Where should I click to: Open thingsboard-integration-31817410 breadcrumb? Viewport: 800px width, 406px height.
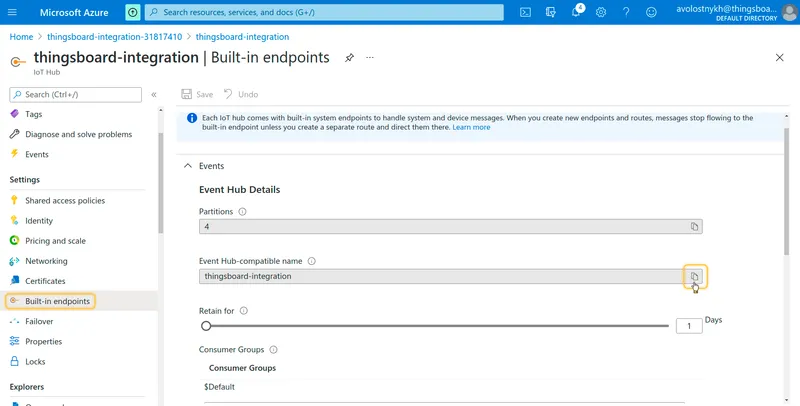click(x=114, y=37)
